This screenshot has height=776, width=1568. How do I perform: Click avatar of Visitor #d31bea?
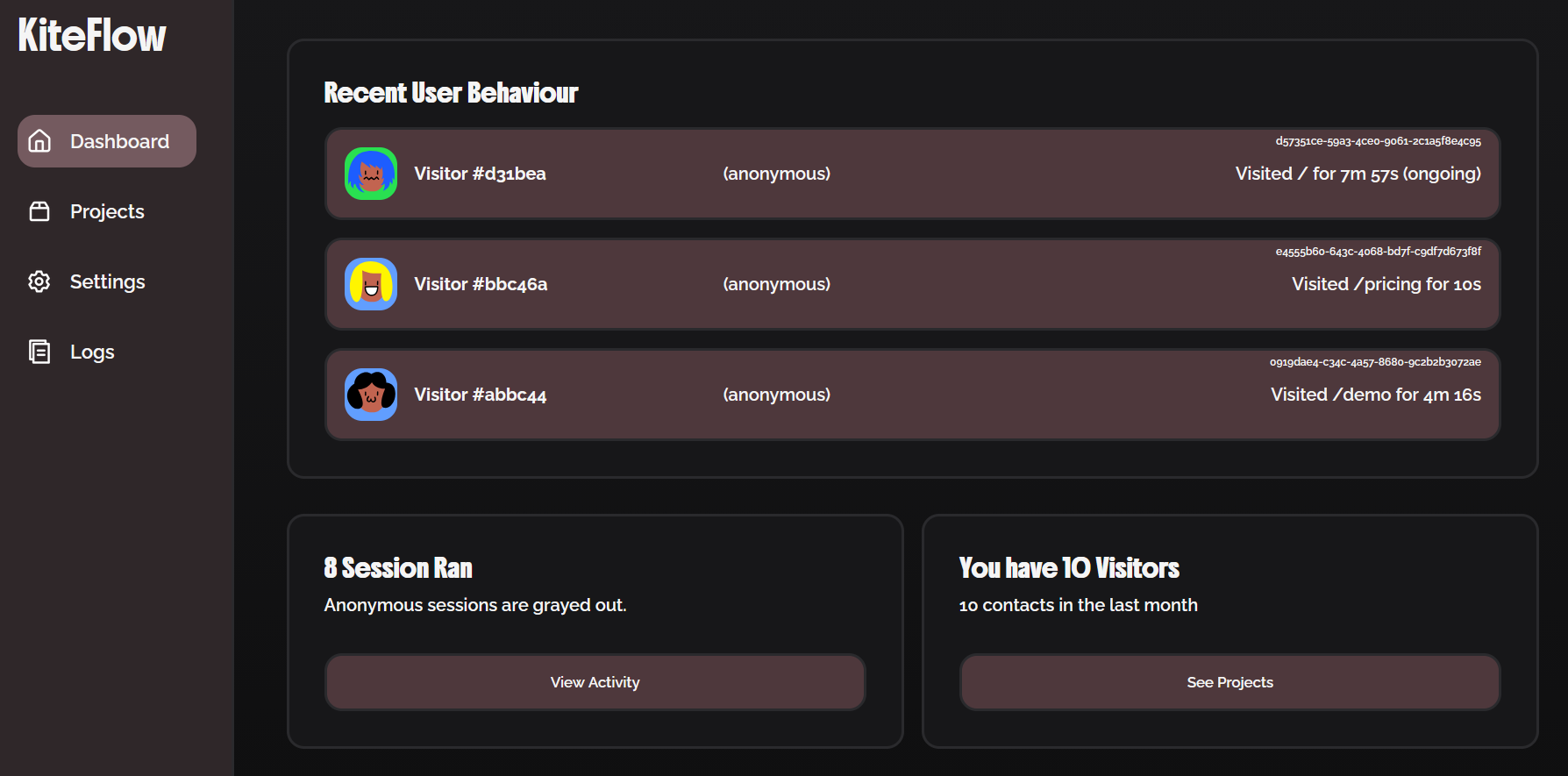pyautogui.click(x=371, y=174)
